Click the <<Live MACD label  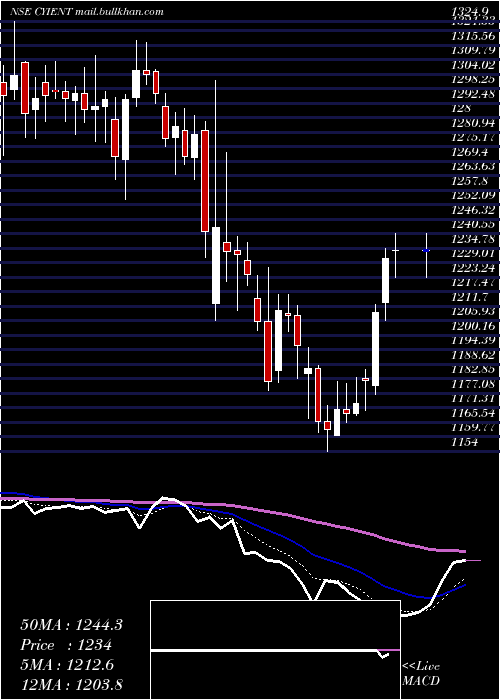[421, 673]
